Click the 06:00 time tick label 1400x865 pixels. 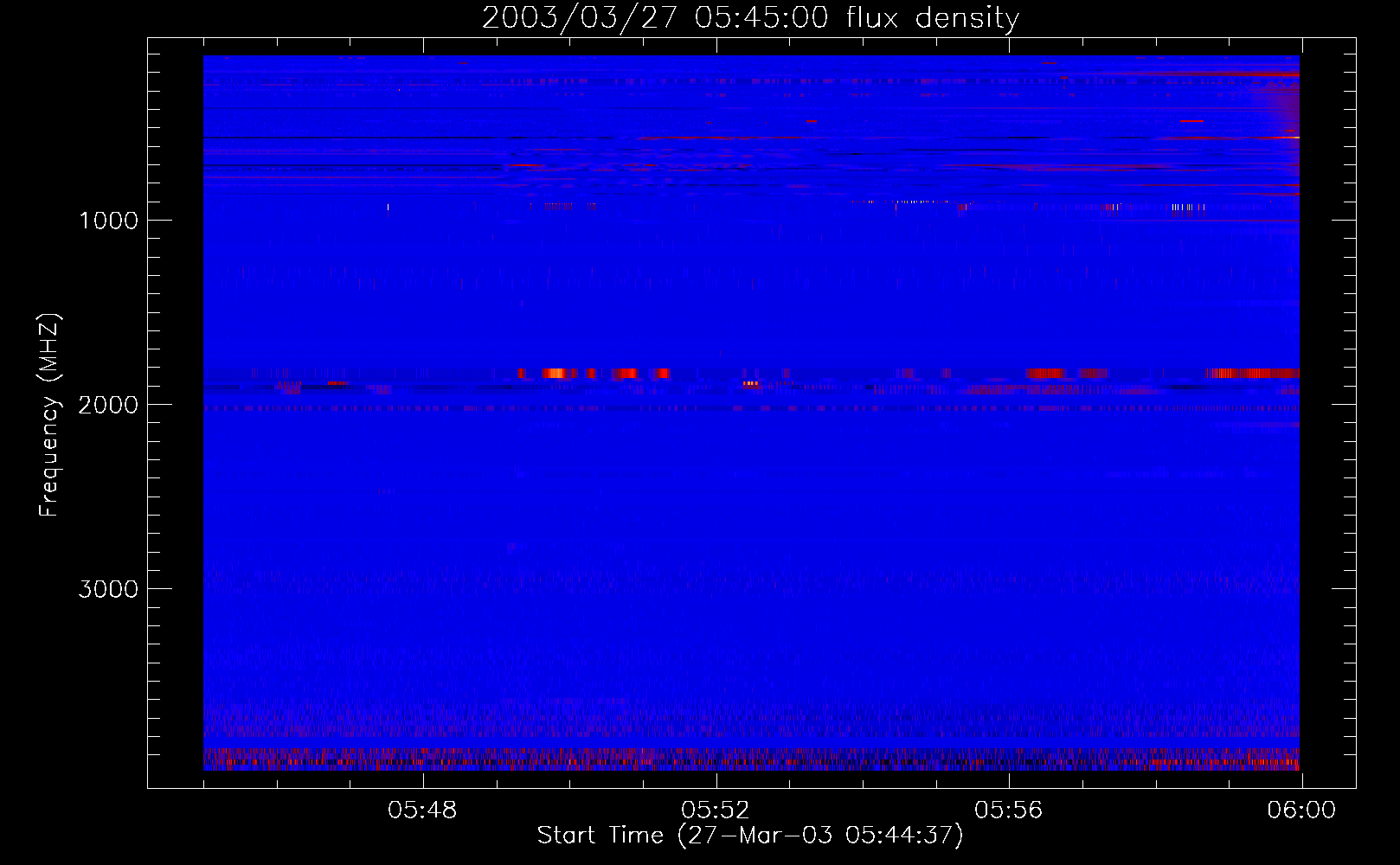pos(1301,811)
